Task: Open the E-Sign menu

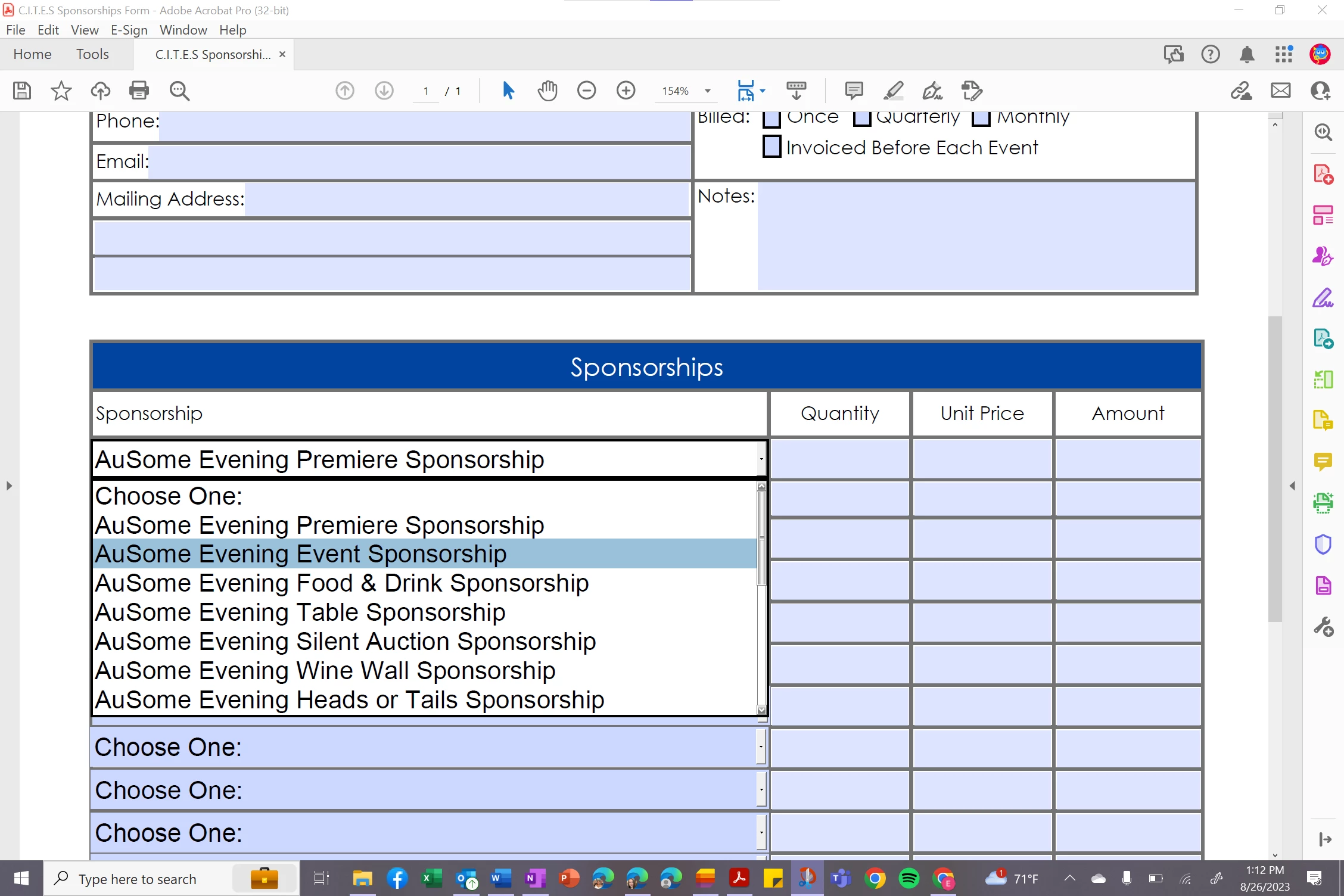Action: pos(129,30)
